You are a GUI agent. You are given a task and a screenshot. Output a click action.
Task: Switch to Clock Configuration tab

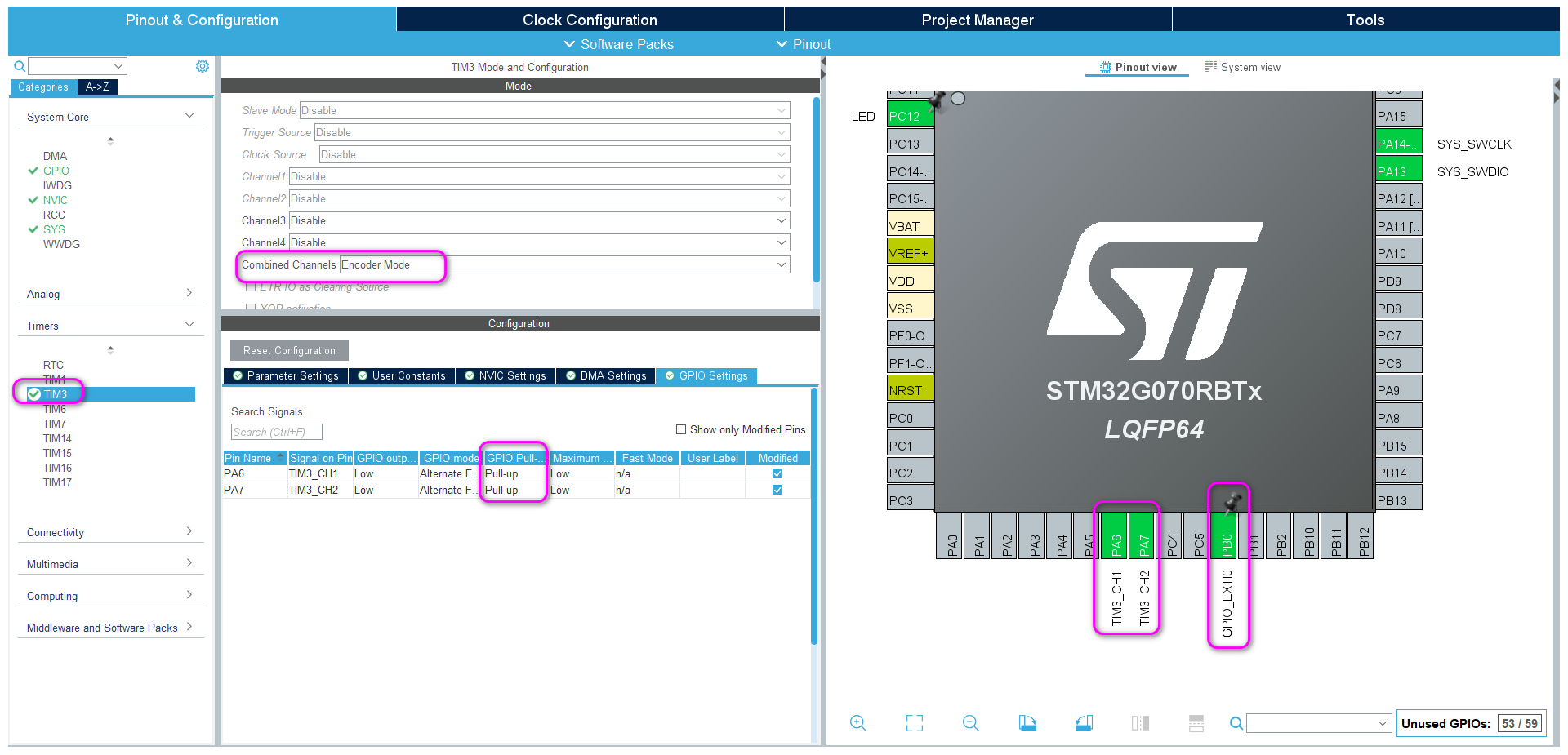pos(590,20)
